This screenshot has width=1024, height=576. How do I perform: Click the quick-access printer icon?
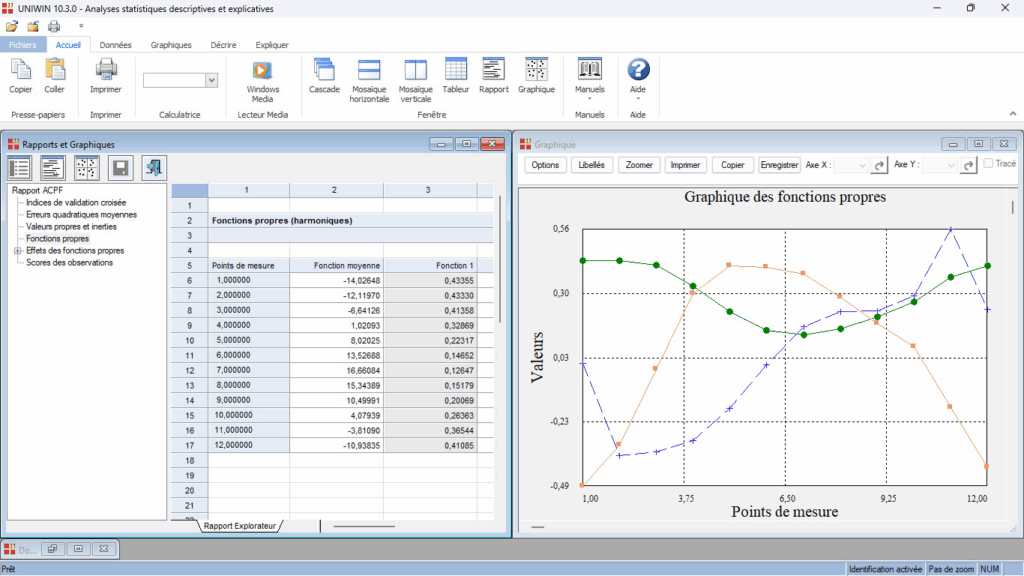coord(54,27)
